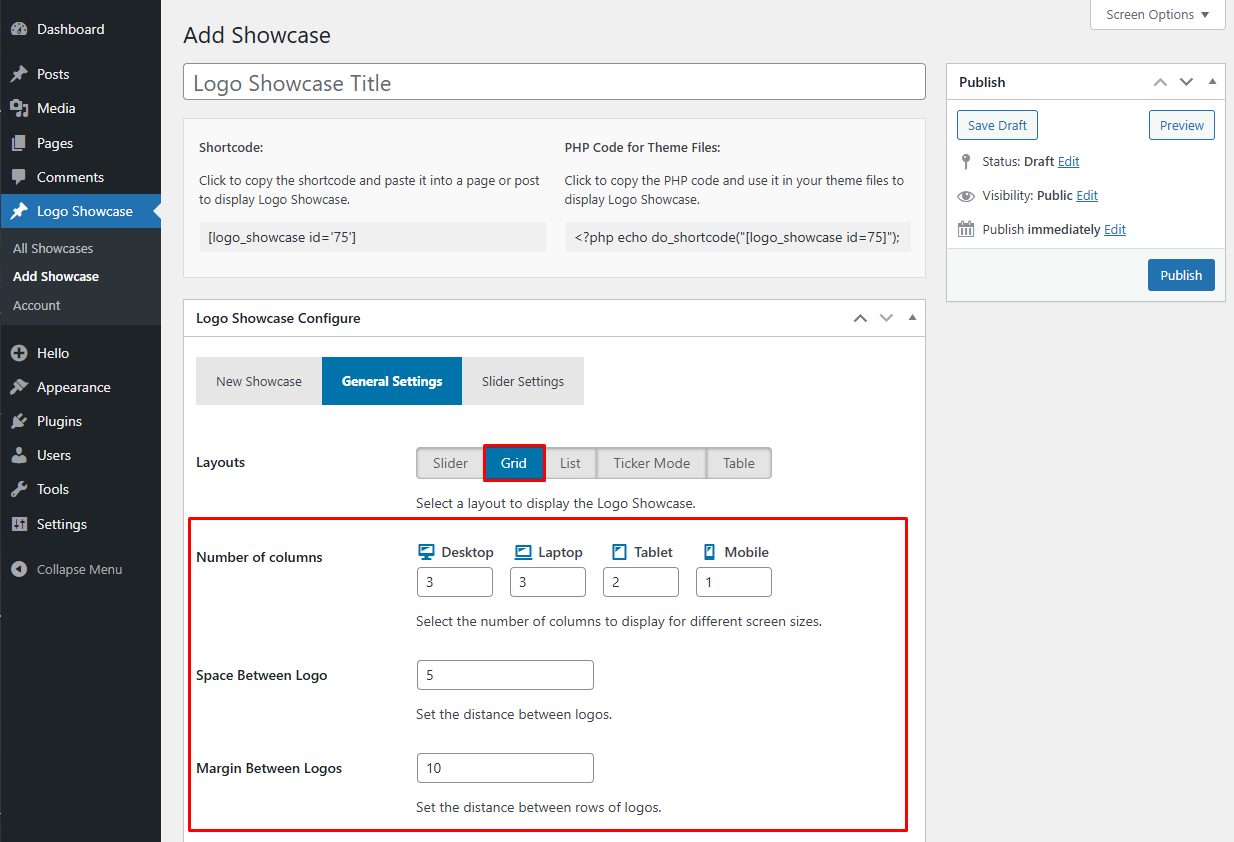Collapse the Logo Showcase Configure panel
Screen dimensions: 1234x842
pos(911,318)
